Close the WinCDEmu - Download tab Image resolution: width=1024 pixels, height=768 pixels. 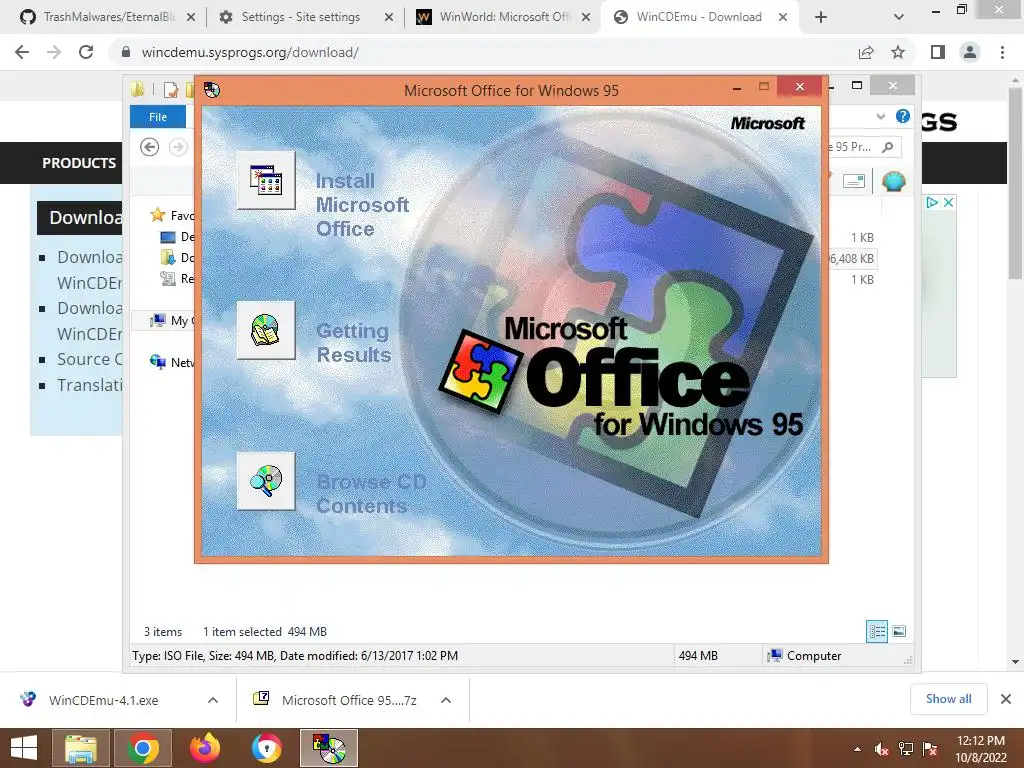click(x=783, y=17)
